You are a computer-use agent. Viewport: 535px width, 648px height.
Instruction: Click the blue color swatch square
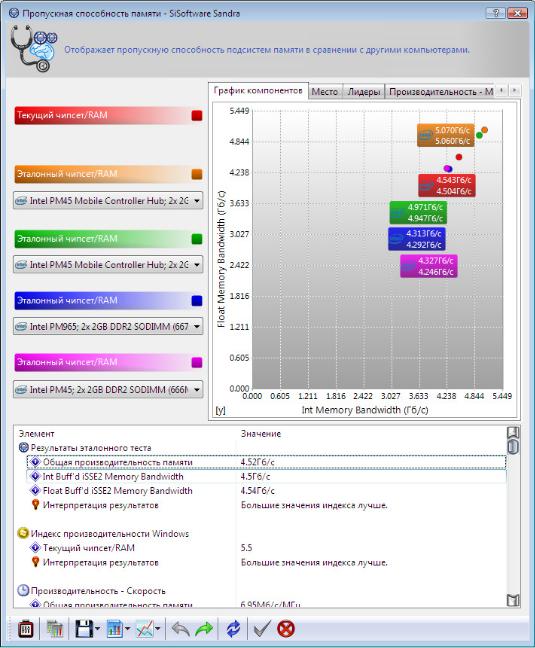tap(197, 300)
